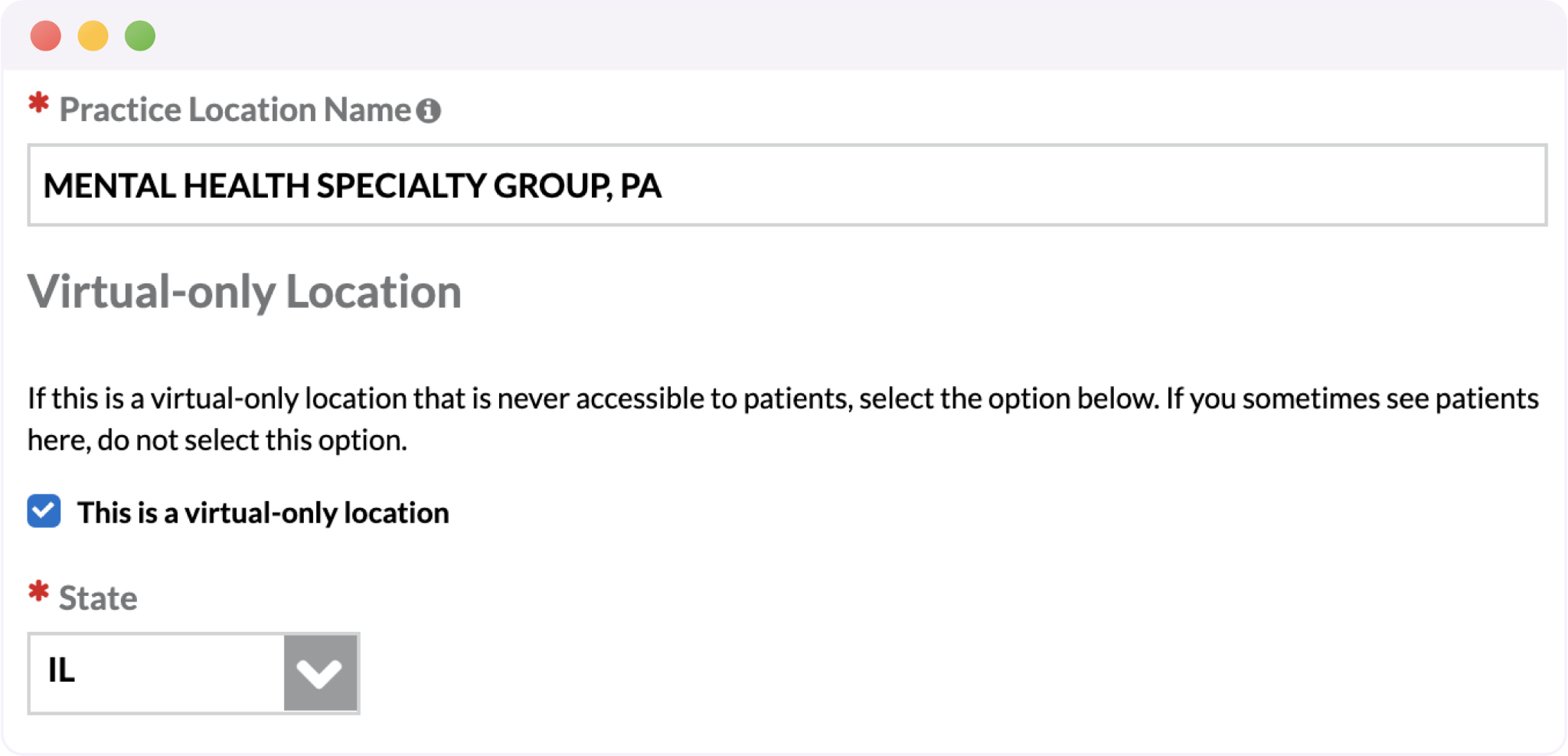
Task: Click the yellow minimize window button
Action: [x=93, y=36]
